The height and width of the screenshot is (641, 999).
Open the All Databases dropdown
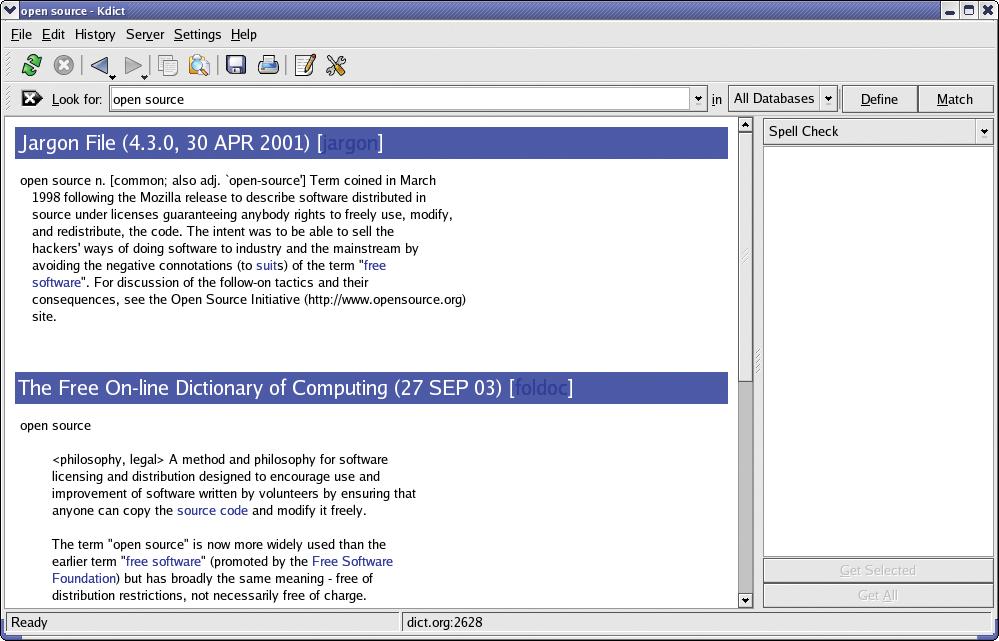coord(782,99)
